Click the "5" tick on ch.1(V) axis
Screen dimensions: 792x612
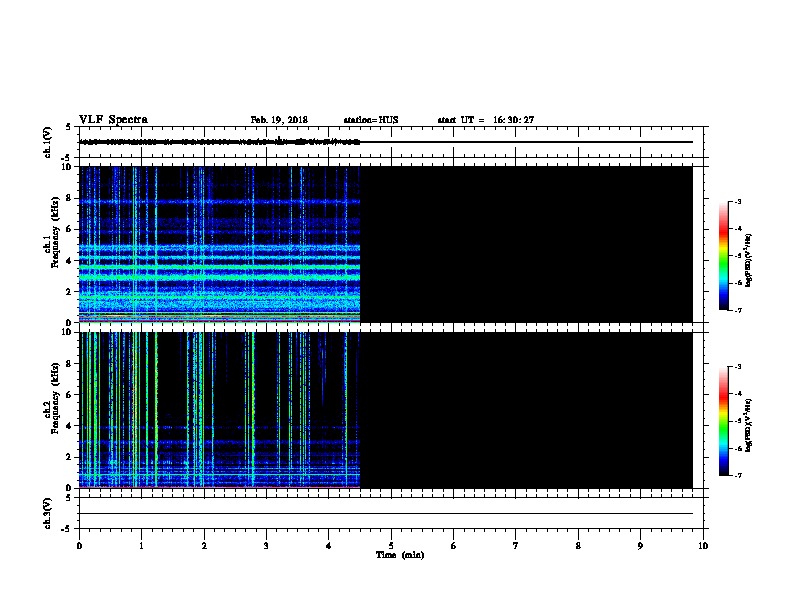click(x=69, y=127)
